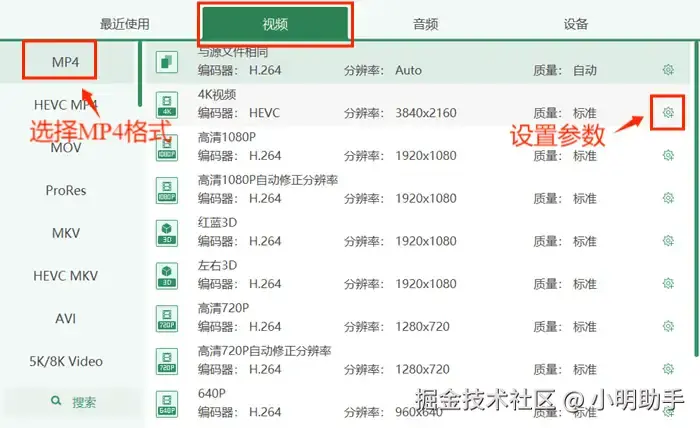Click the 3840x2160 resolution value
Screen dimensions: 700x428
(x=425, y=113)
